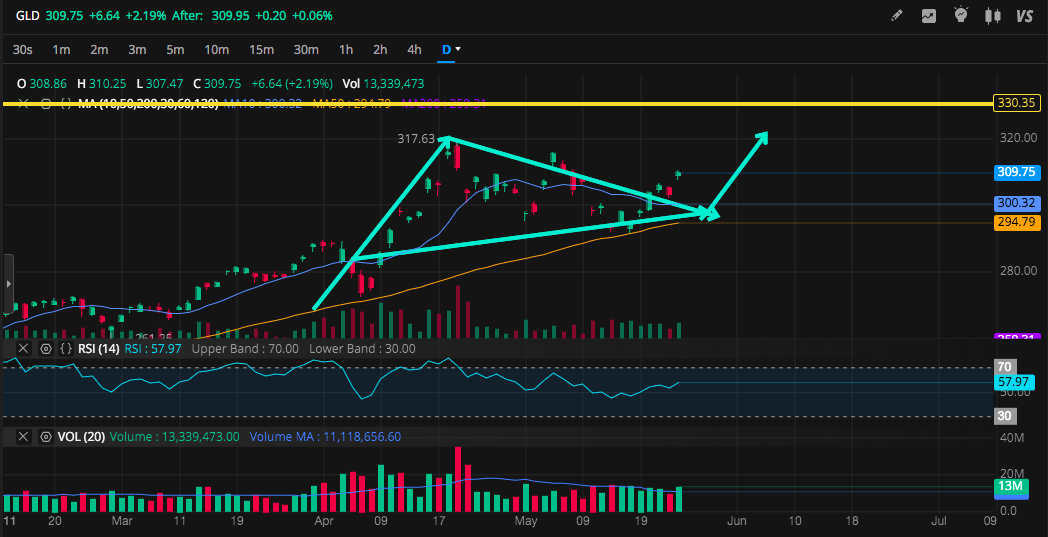Click the Jun date axis label
This screenshot has width=1048, height=537.
(x=736, y=520)
